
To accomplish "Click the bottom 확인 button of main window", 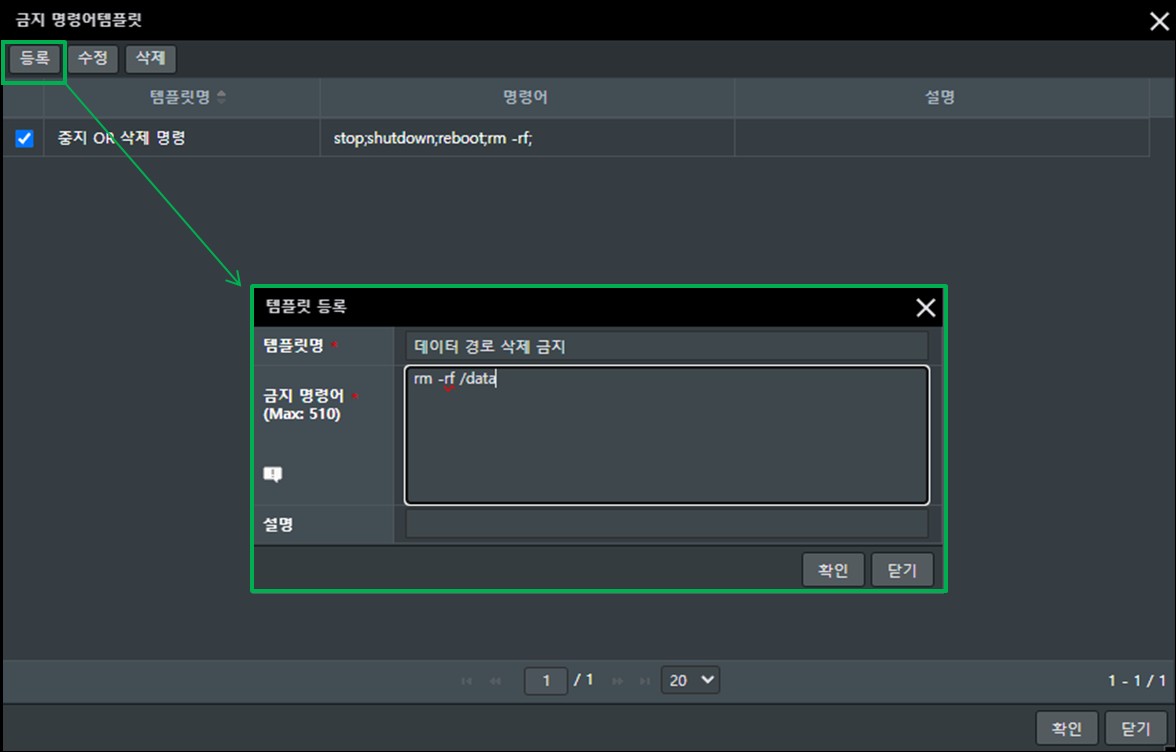I will [1067, 729].
